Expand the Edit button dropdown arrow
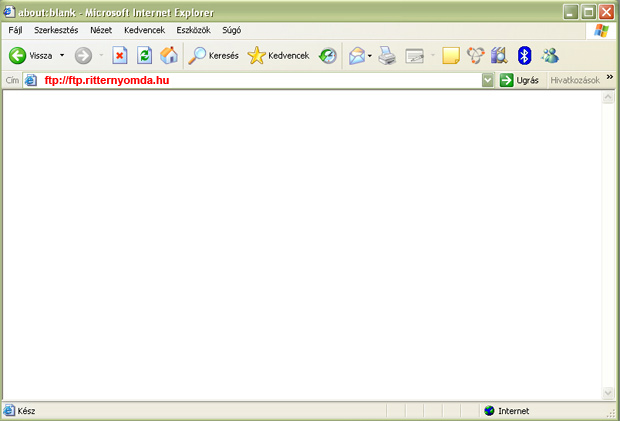 coord(433,56)
